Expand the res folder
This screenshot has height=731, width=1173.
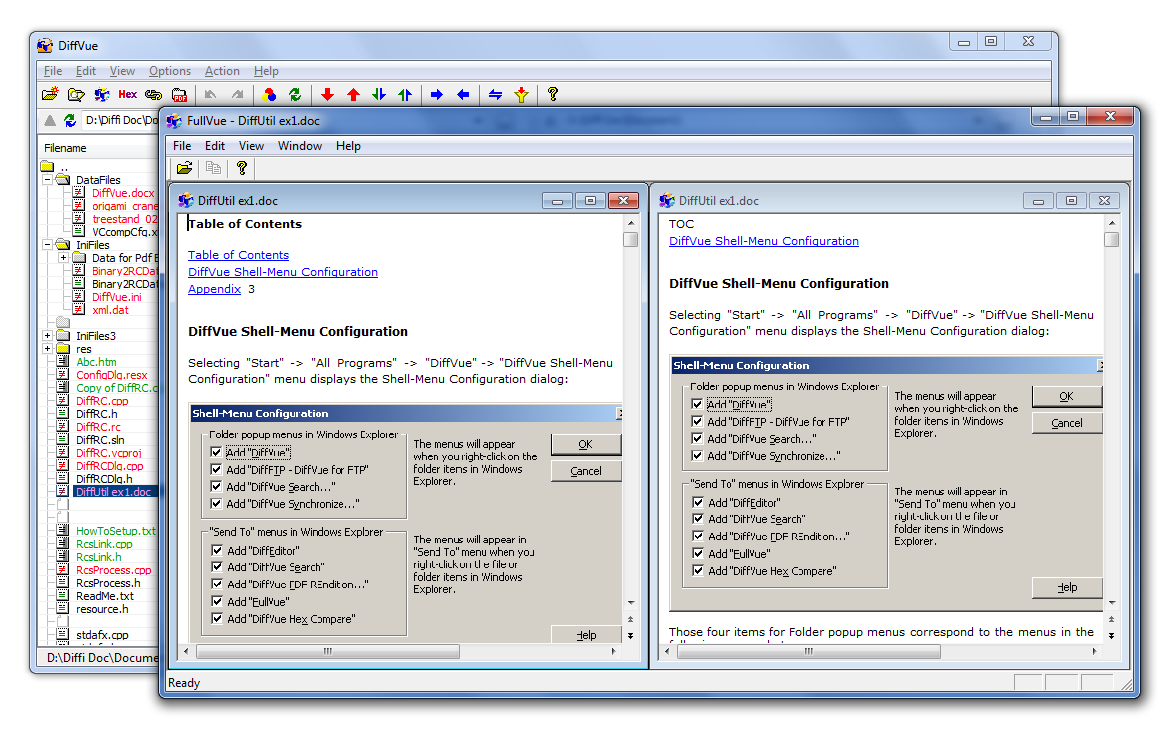(x=48, y=349)
